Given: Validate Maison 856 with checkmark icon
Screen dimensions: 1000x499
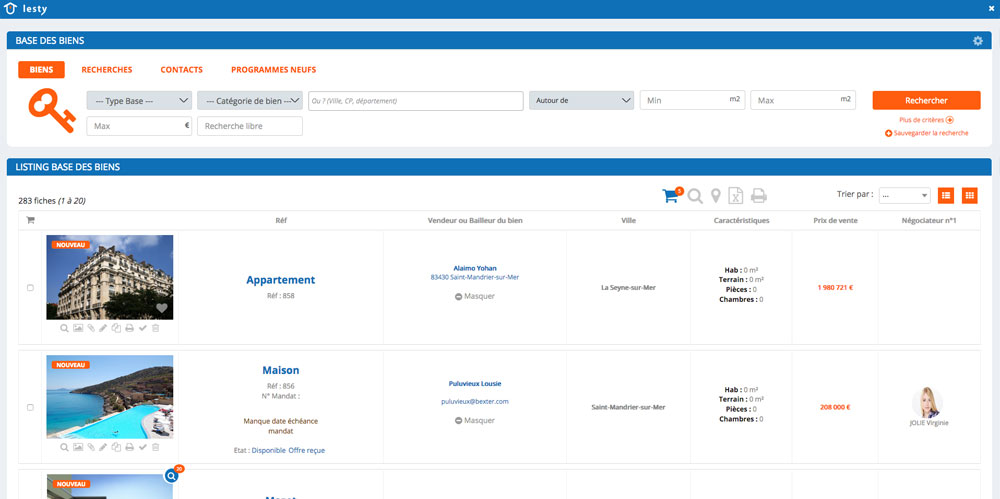Looking at the screenshot, I should tap(143, 447).
